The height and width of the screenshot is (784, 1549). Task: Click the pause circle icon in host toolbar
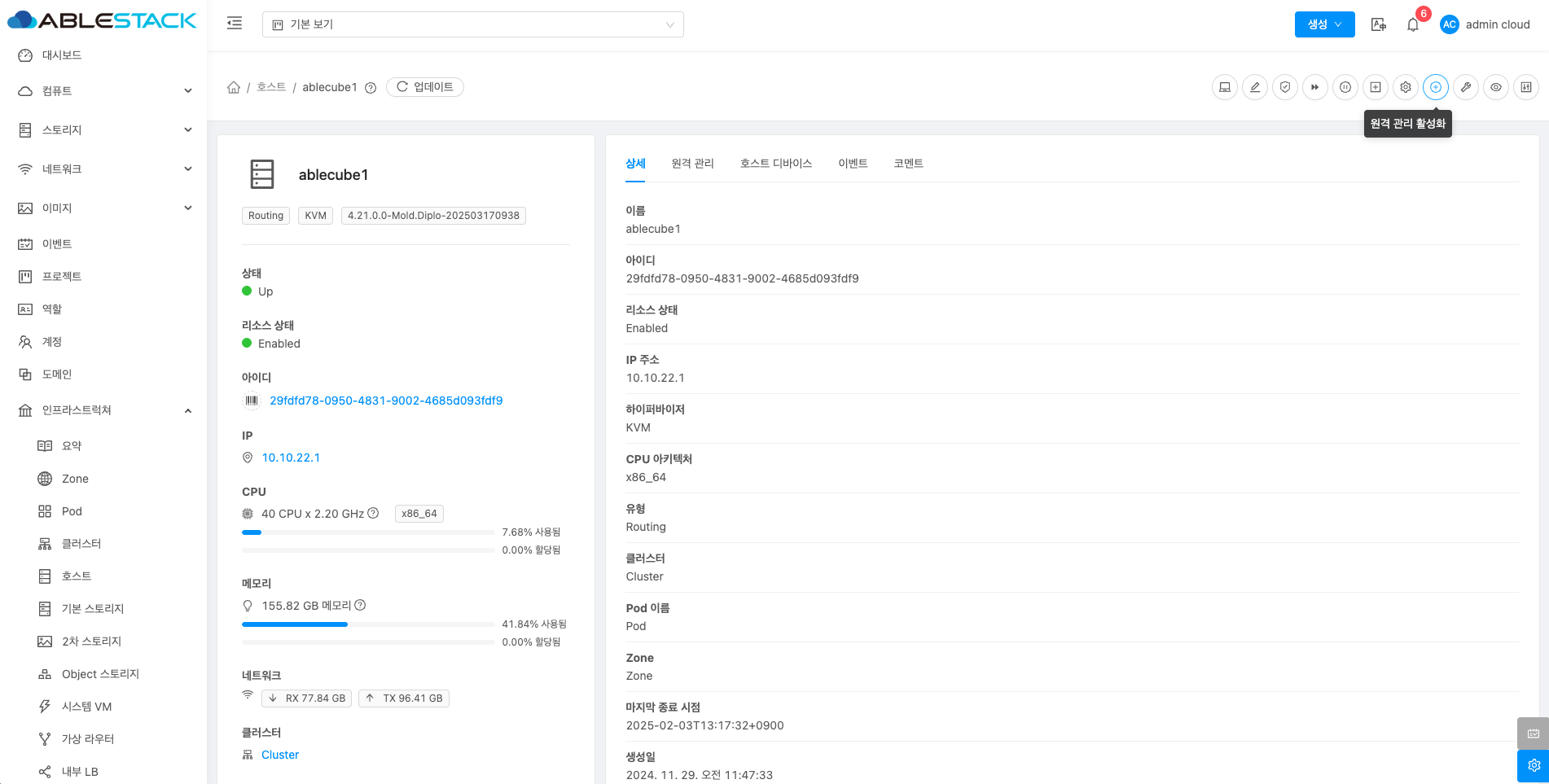[1345, 87]
